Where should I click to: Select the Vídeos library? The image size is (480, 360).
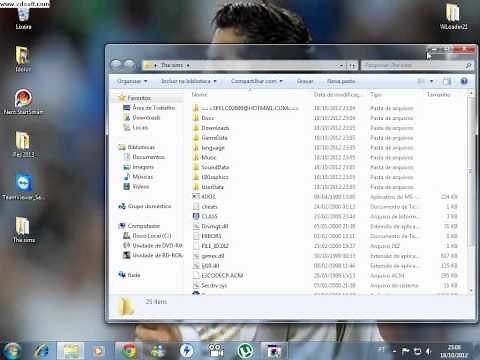[136, 186]
